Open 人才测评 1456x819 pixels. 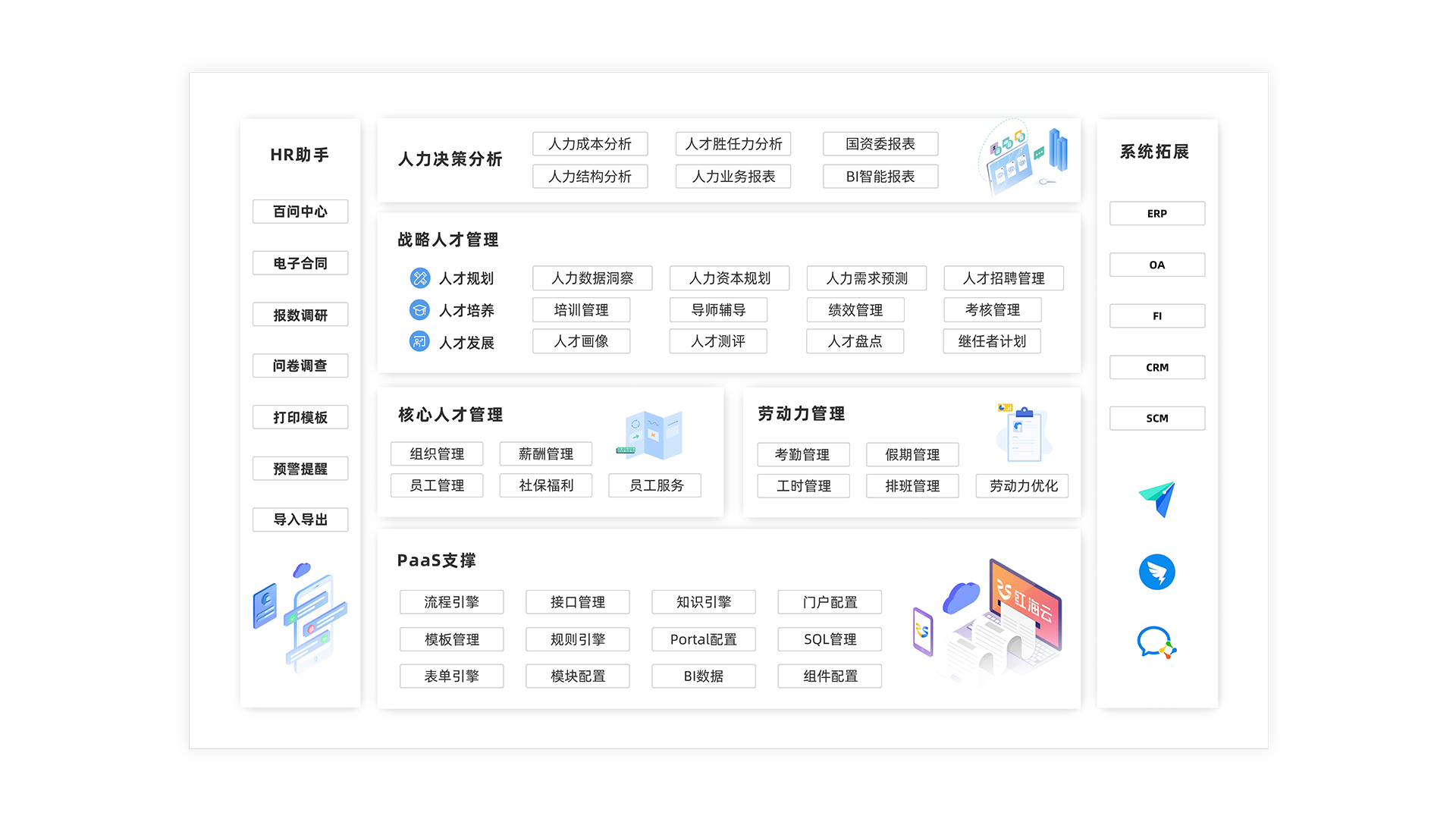(718, 341)
